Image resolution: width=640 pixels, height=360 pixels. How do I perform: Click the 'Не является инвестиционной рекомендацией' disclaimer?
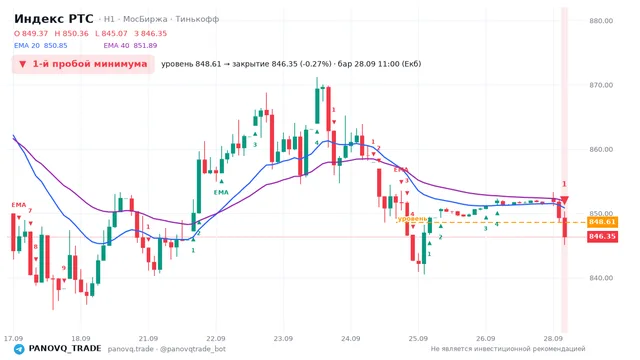point(508,349)
